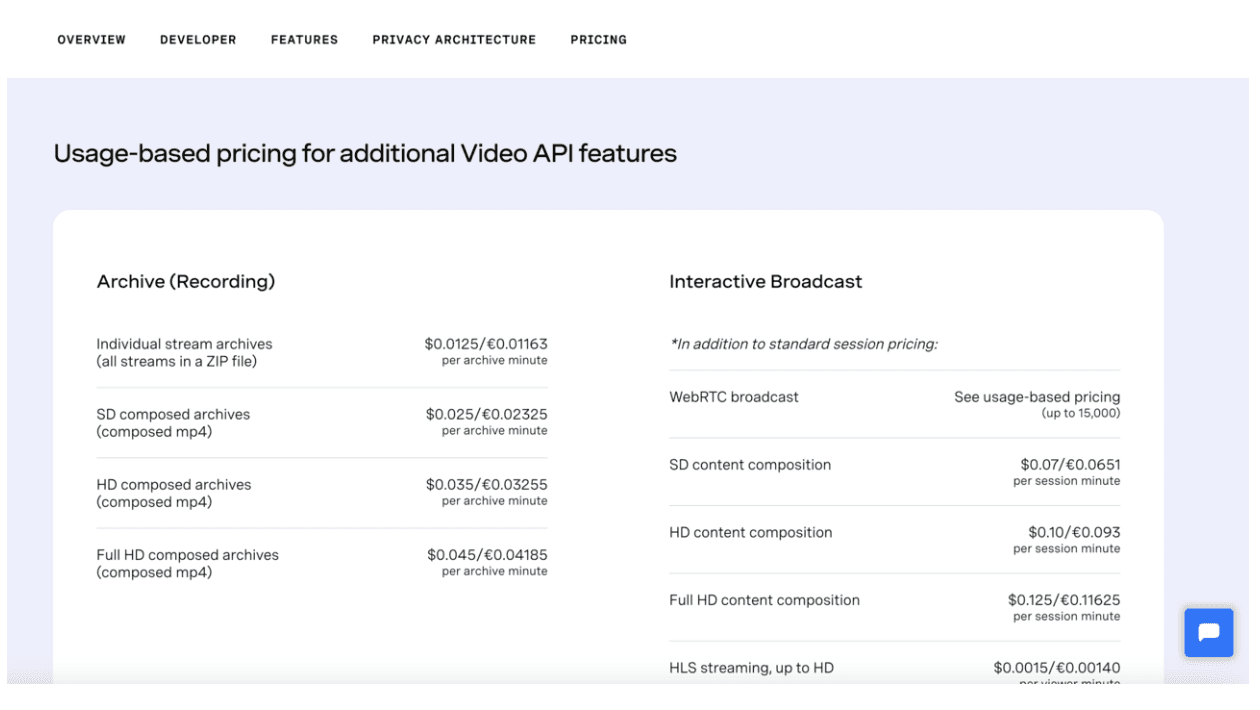
Task: Click the Usage-based pricing page heading
Action: 365,153
